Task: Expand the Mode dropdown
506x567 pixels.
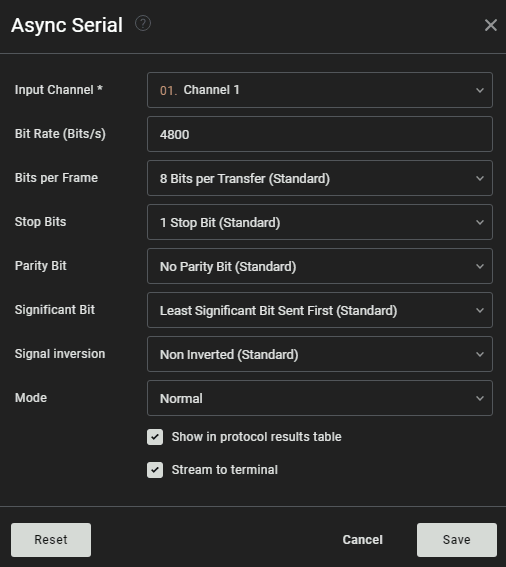Action: coord(320,398)
